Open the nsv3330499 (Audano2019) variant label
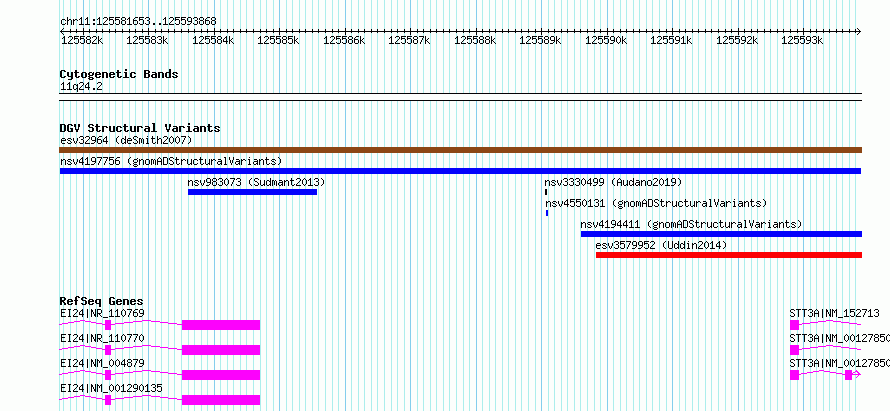 [x=613, y=182]
